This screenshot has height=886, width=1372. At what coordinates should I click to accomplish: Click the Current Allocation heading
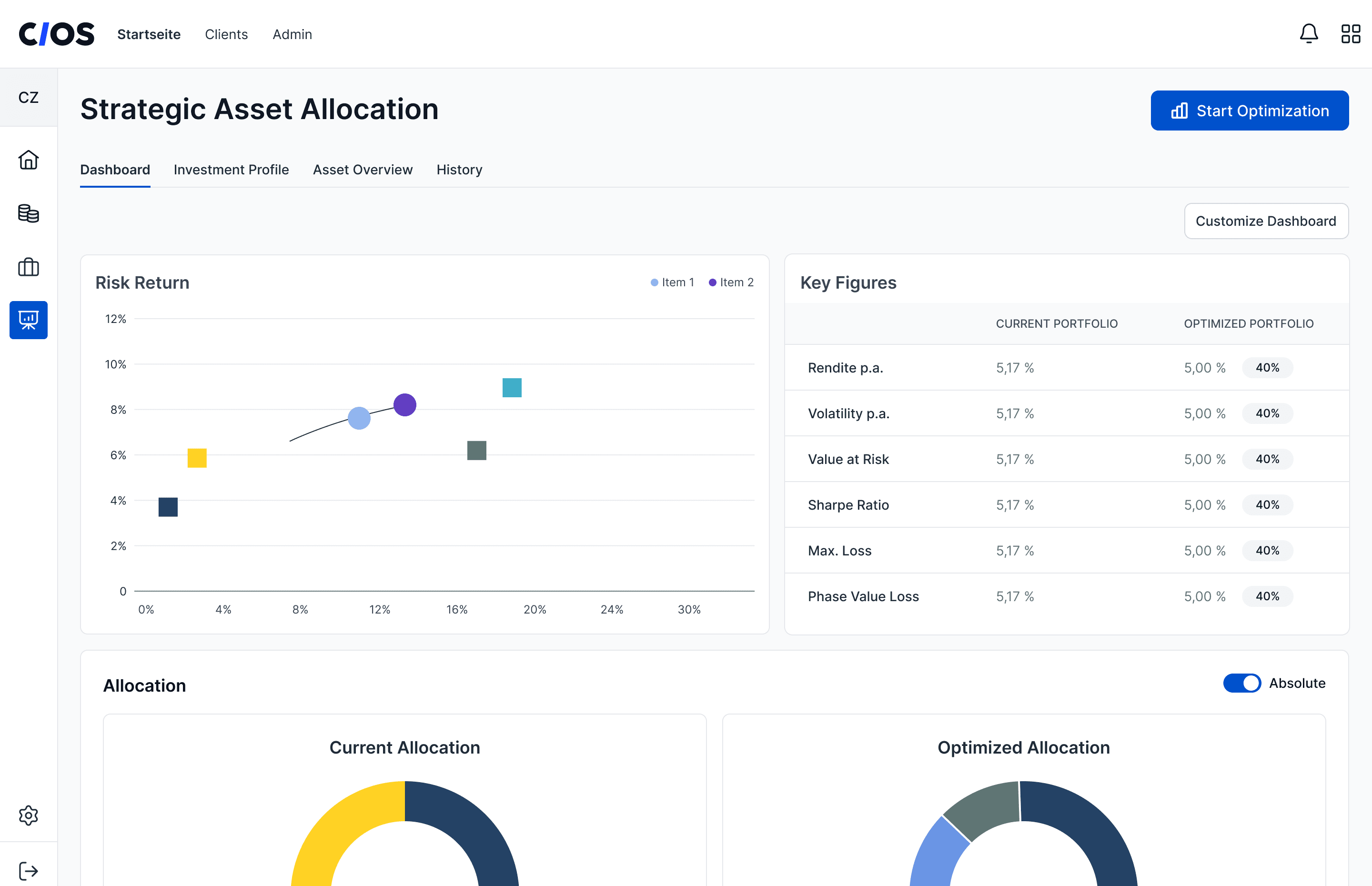coord(404,747)
